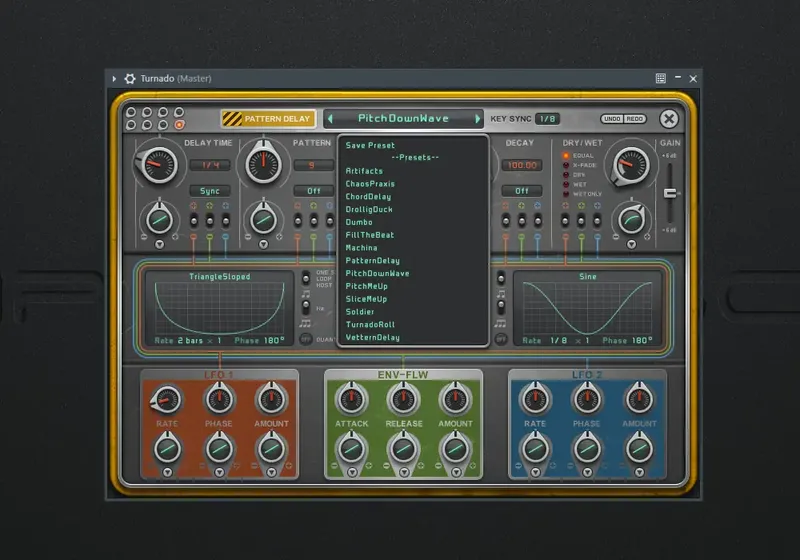Load the Artifacts preset
Screen dimensions: 800x560
point(364,171)
